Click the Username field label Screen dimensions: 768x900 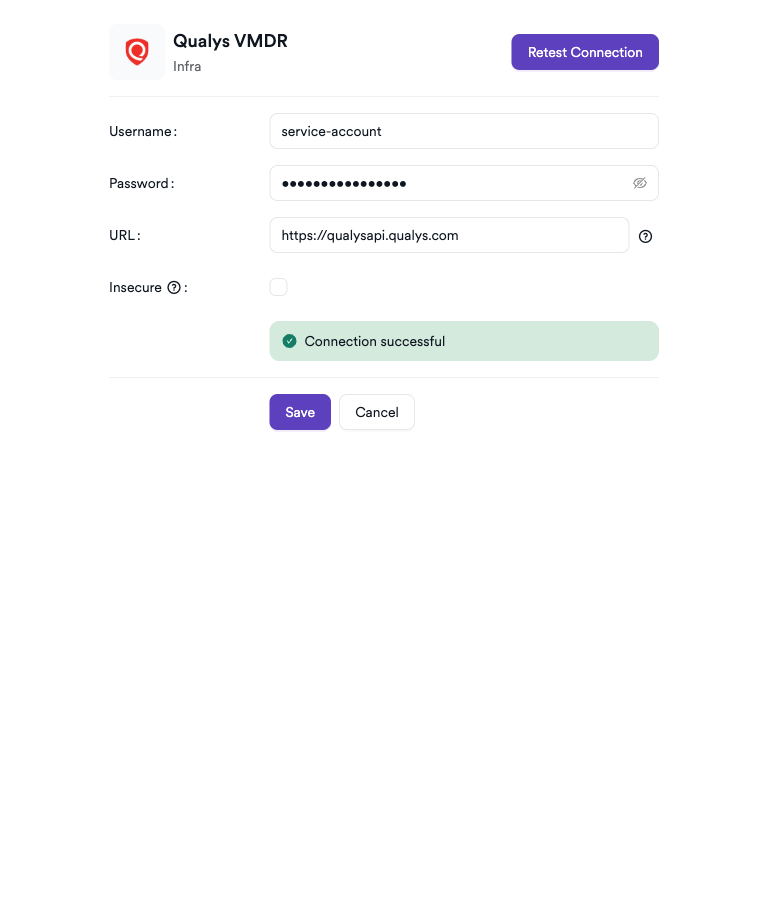pyautogui.click(x=142, y=131)
